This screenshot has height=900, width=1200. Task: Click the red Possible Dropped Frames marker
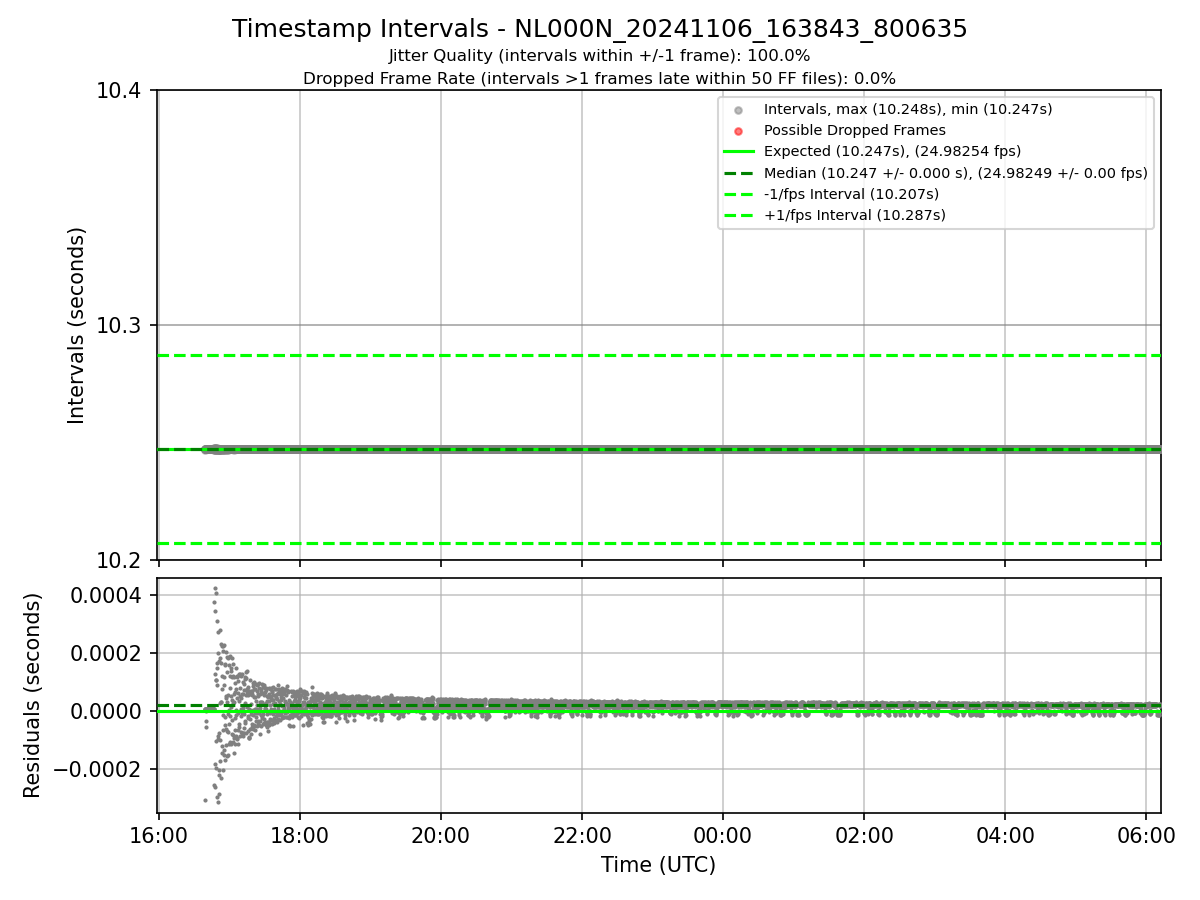738,131
